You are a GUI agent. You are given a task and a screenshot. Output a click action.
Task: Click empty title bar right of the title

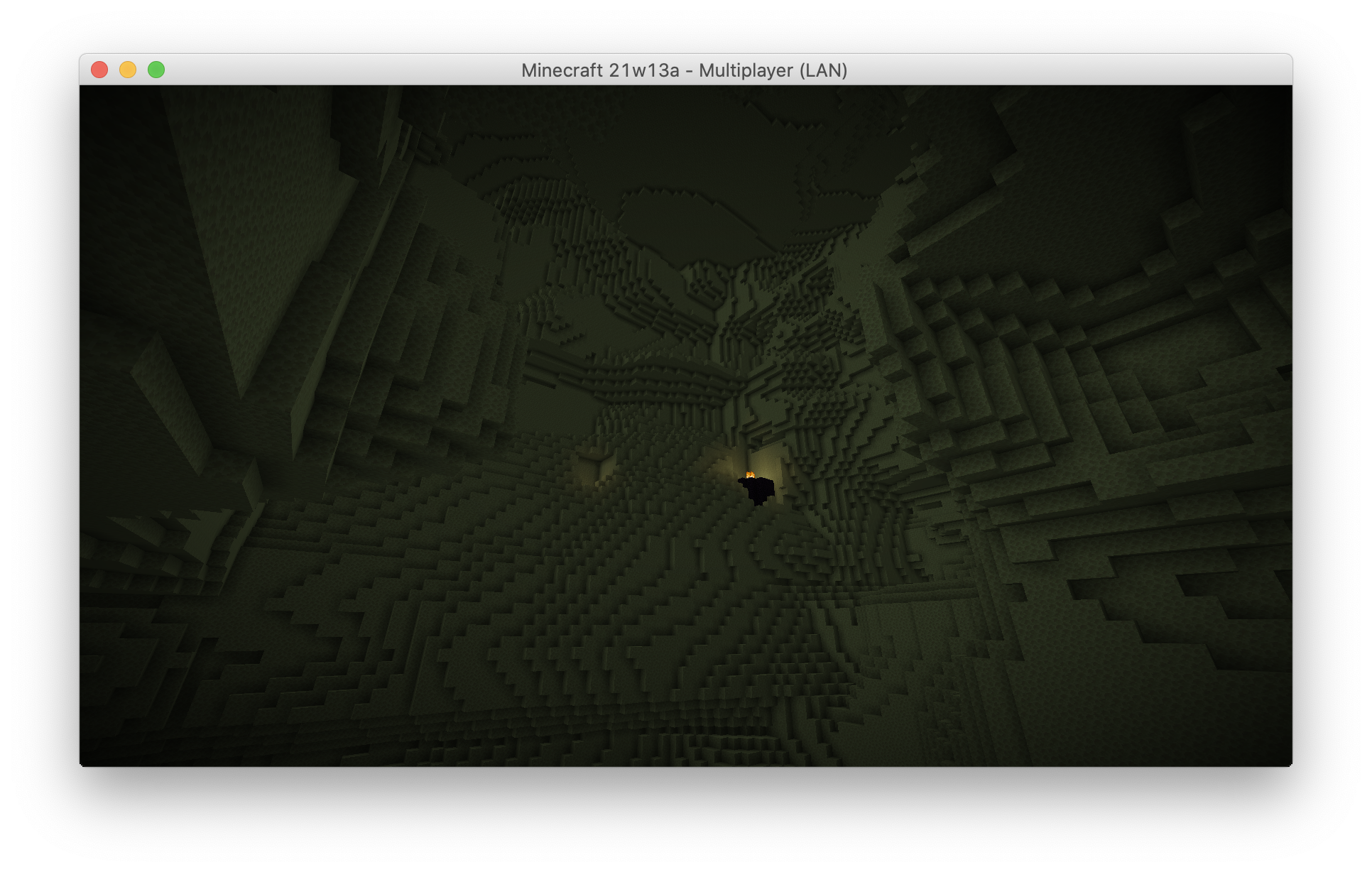tap(1065, 70)
